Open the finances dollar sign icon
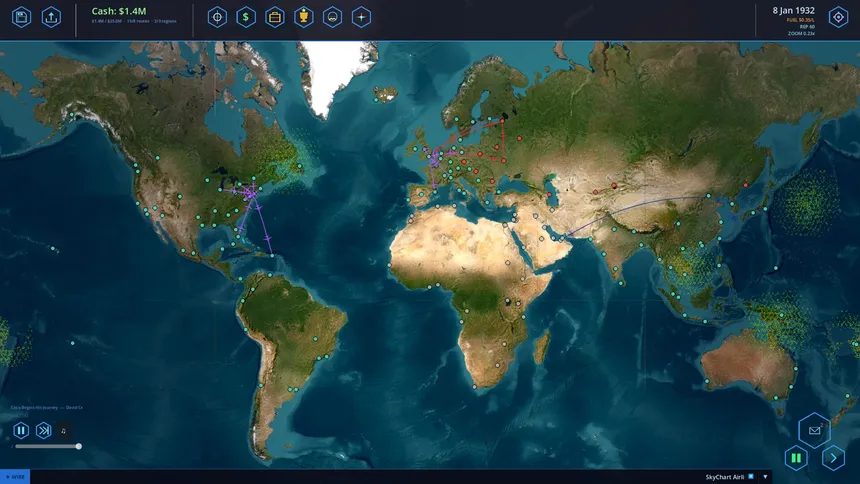860x484 pixels. click(x=246, y=17)
